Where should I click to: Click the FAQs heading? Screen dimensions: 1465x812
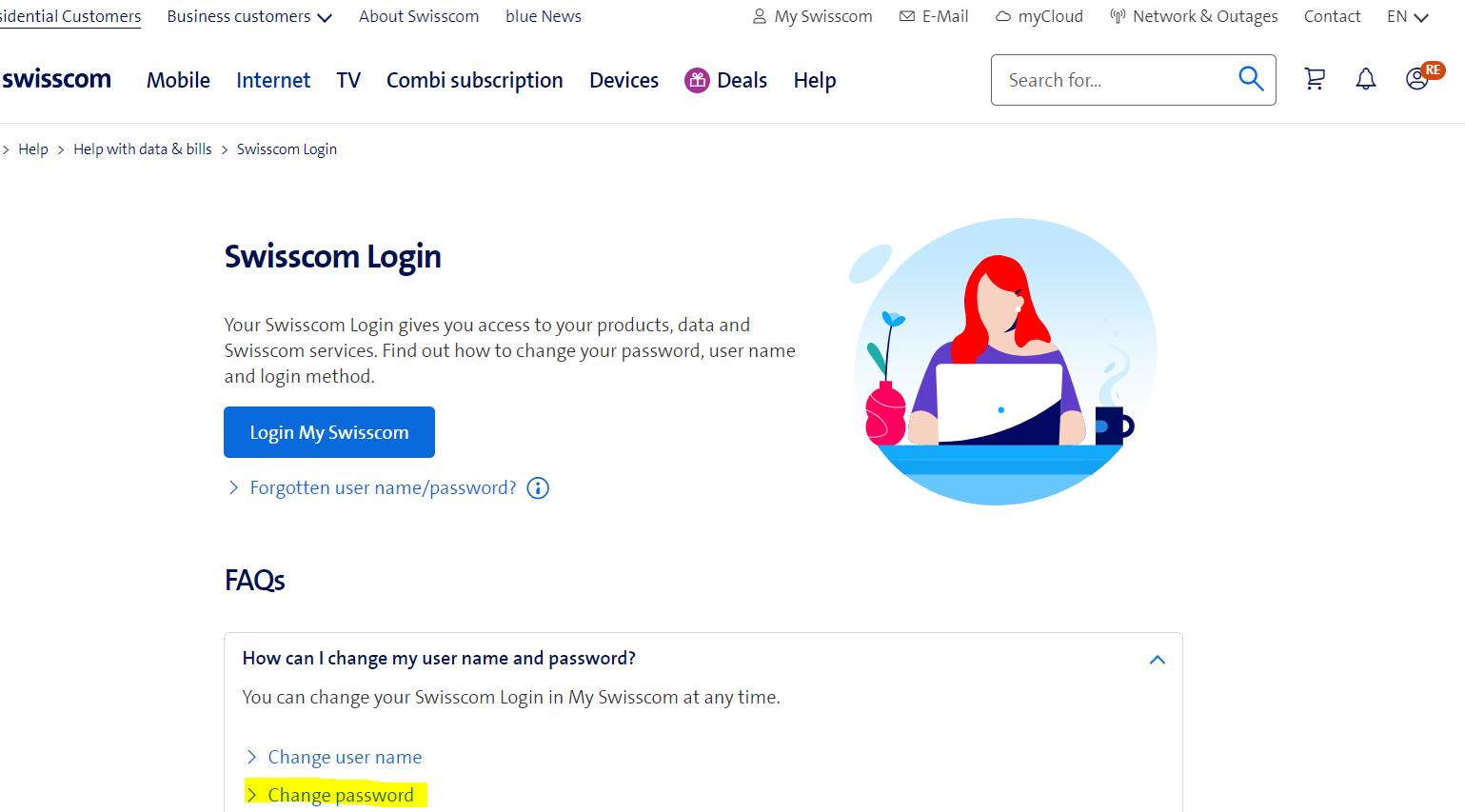coord(255,580)
